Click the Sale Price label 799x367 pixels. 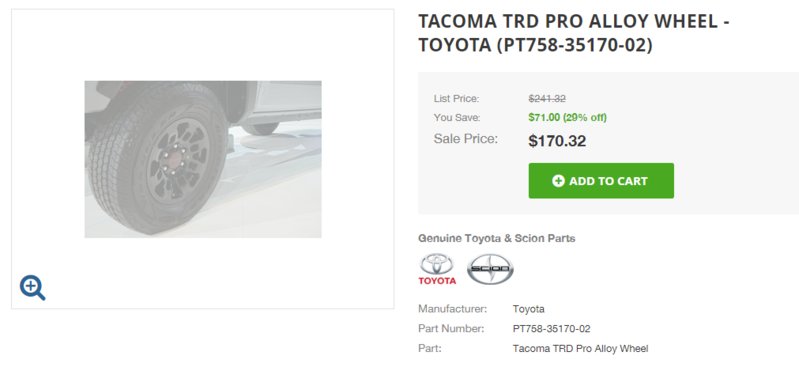point(466,139)
